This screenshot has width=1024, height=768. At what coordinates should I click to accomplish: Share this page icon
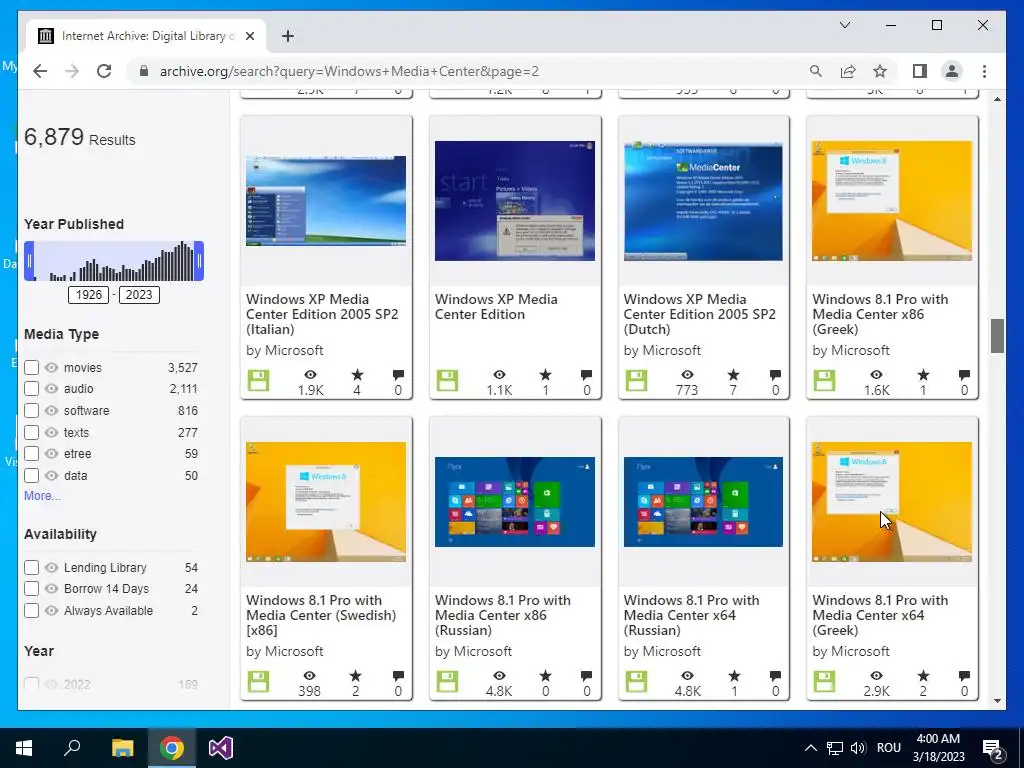[848, 71]
